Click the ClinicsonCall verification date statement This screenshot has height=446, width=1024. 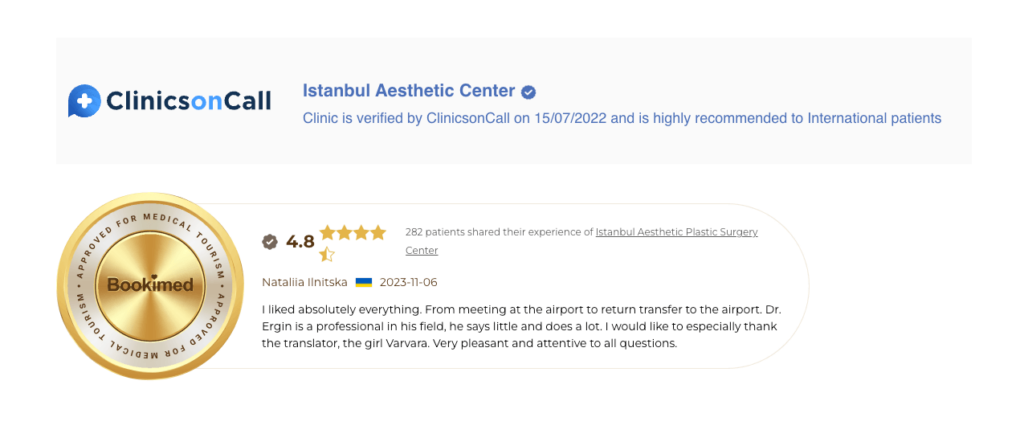point(621,118)
